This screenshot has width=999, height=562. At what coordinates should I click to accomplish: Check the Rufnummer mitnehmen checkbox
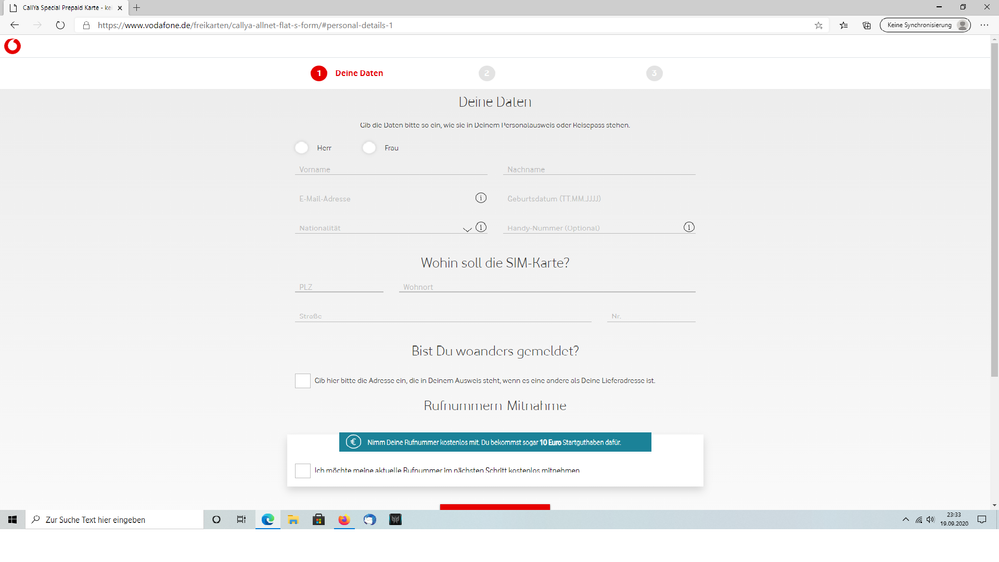tap(303, 470)
